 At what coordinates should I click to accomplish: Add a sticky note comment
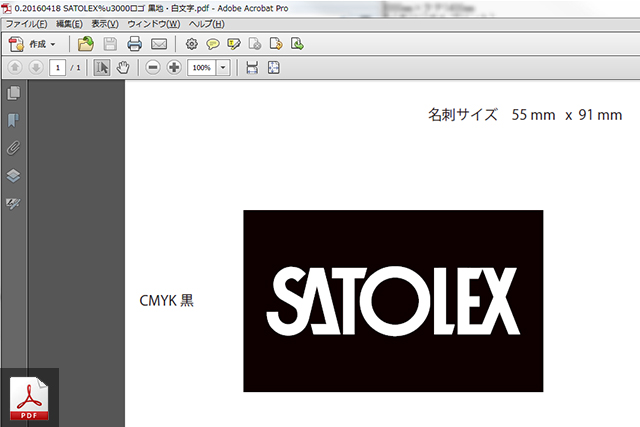[212, 44]
